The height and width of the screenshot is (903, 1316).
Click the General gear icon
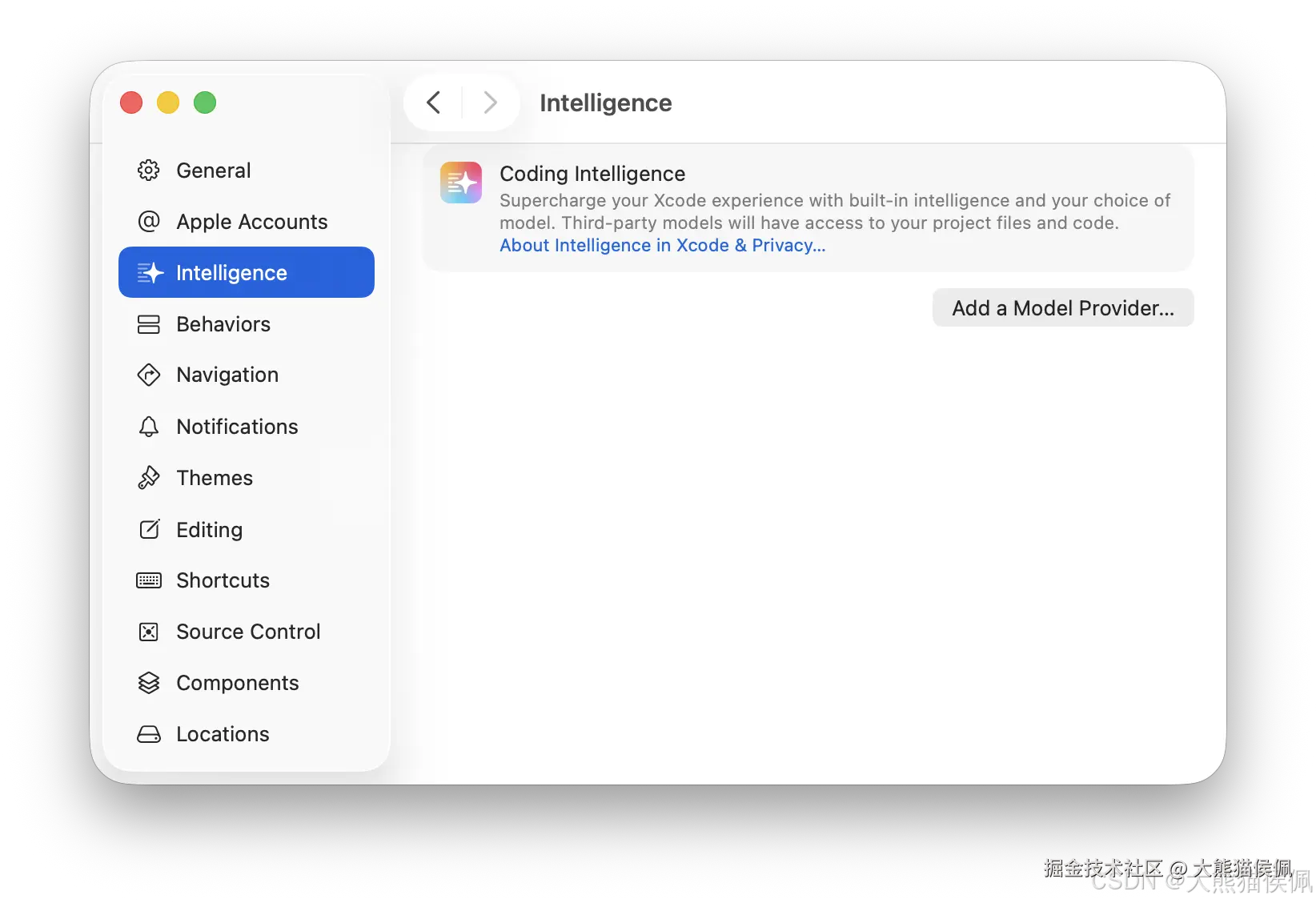point(149,171)
